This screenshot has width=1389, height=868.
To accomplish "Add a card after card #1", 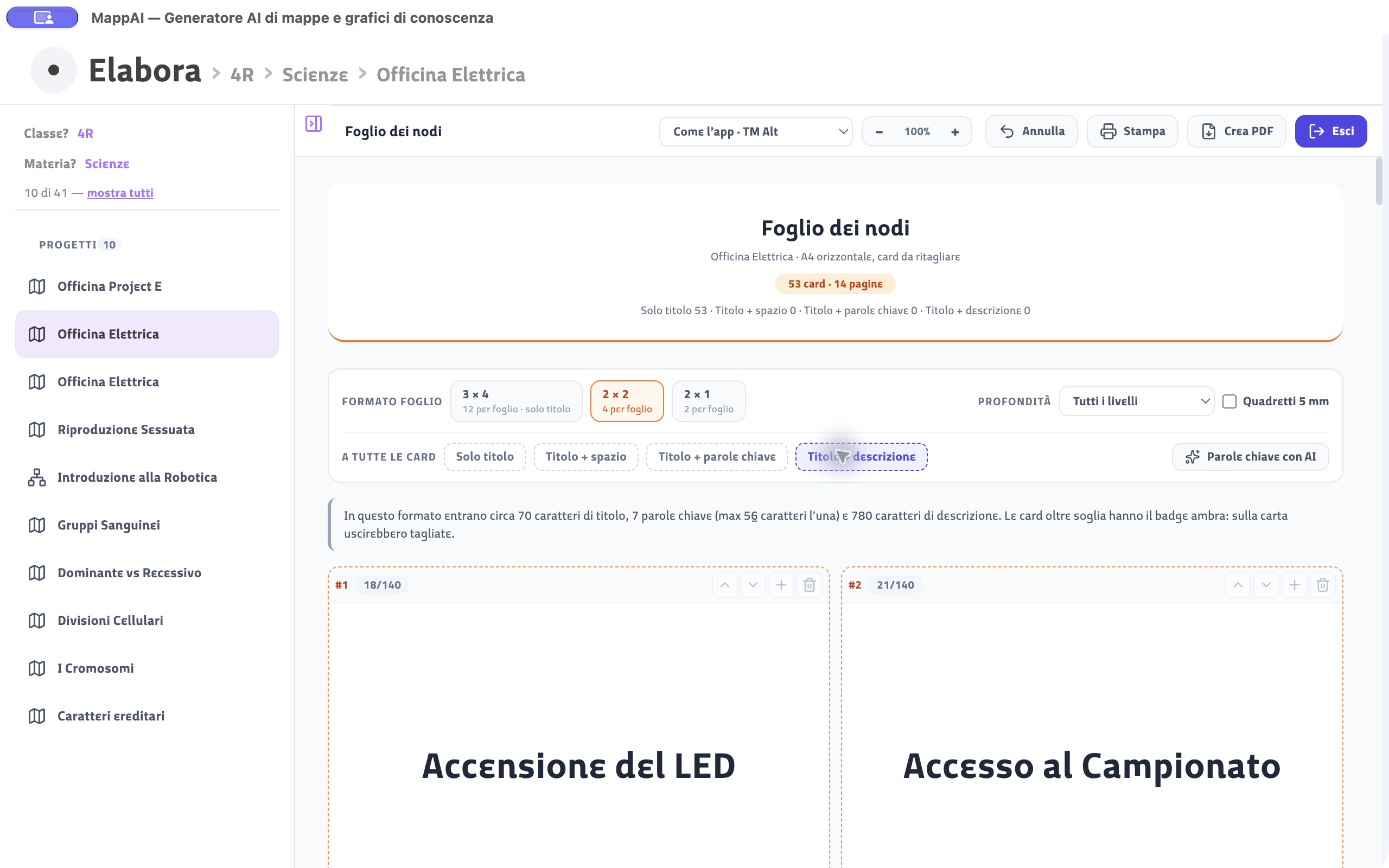I will pos(781,585).
